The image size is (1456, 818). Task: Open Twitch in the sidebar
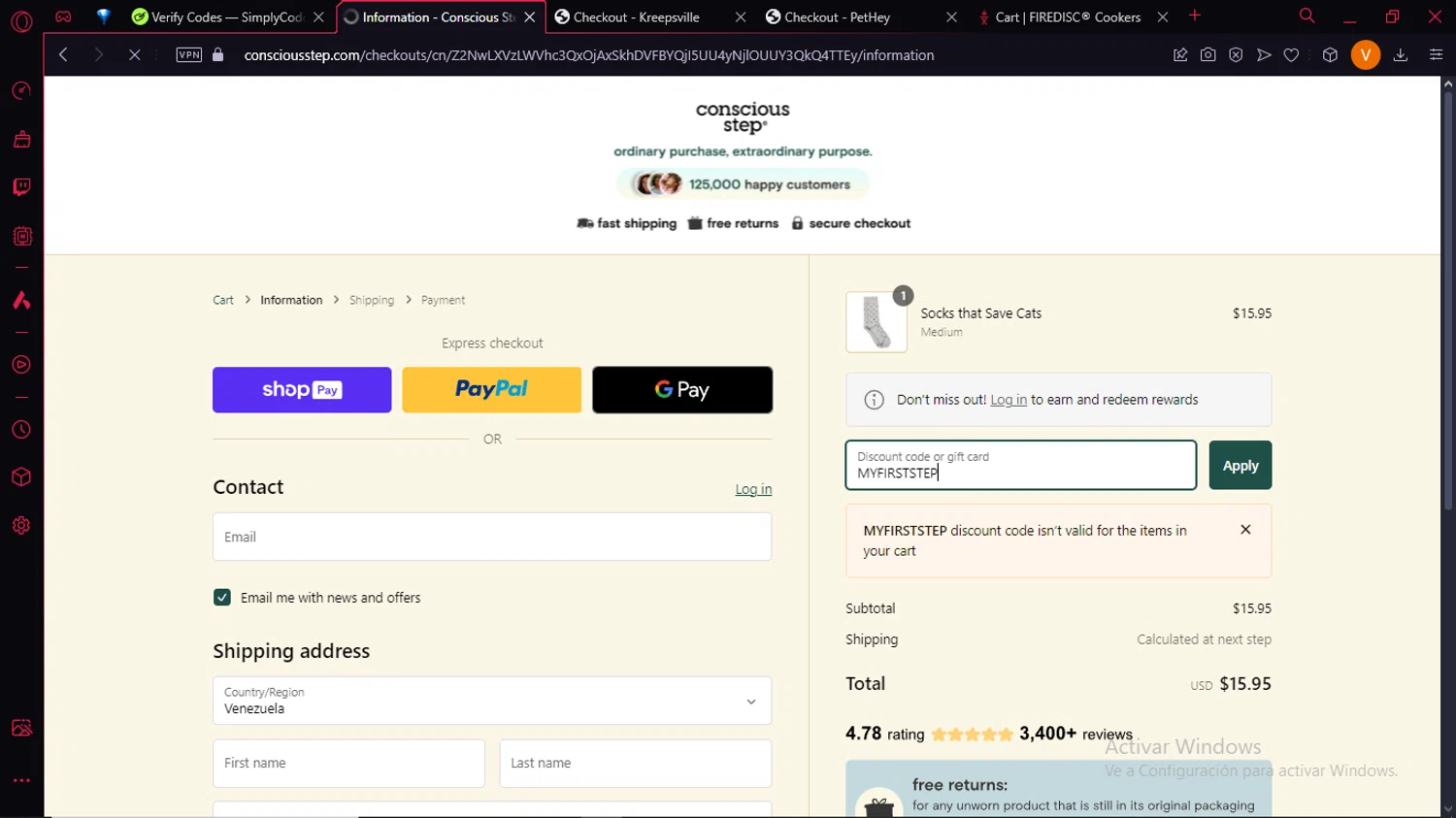click(21, 187)
